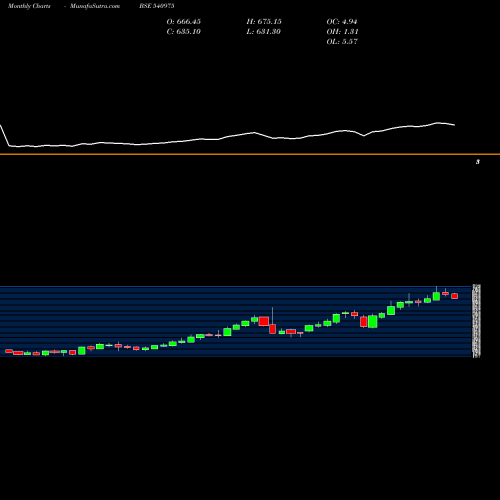The width and height of the screenshot is (500, 500).
Task: Click the last red candlestick on the chart
Action: (x=455, y=296)
